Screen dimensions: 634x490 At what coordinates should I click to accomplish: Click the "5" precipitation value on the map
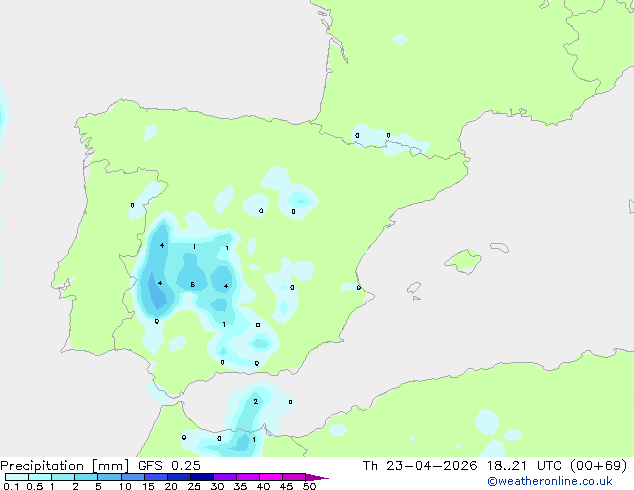click(x=193, y=285)
